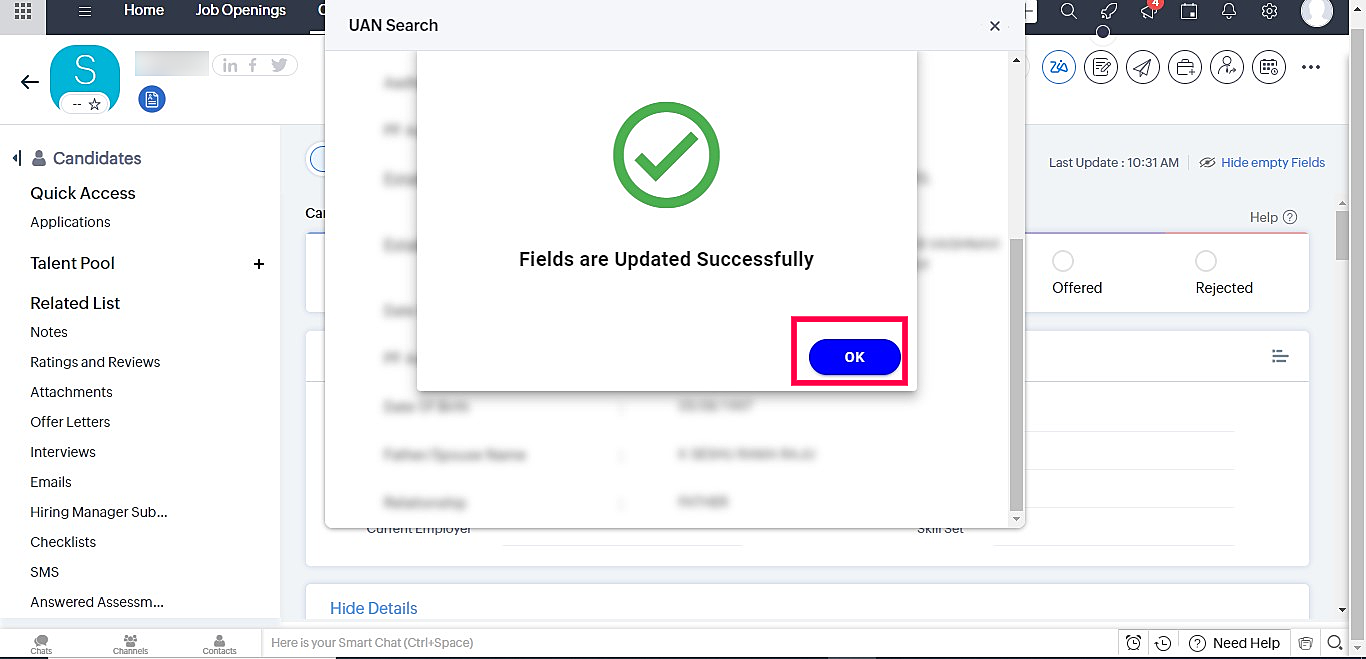
Task: Collapse the Candidates sidebar panel
Action: click(17, 158)
